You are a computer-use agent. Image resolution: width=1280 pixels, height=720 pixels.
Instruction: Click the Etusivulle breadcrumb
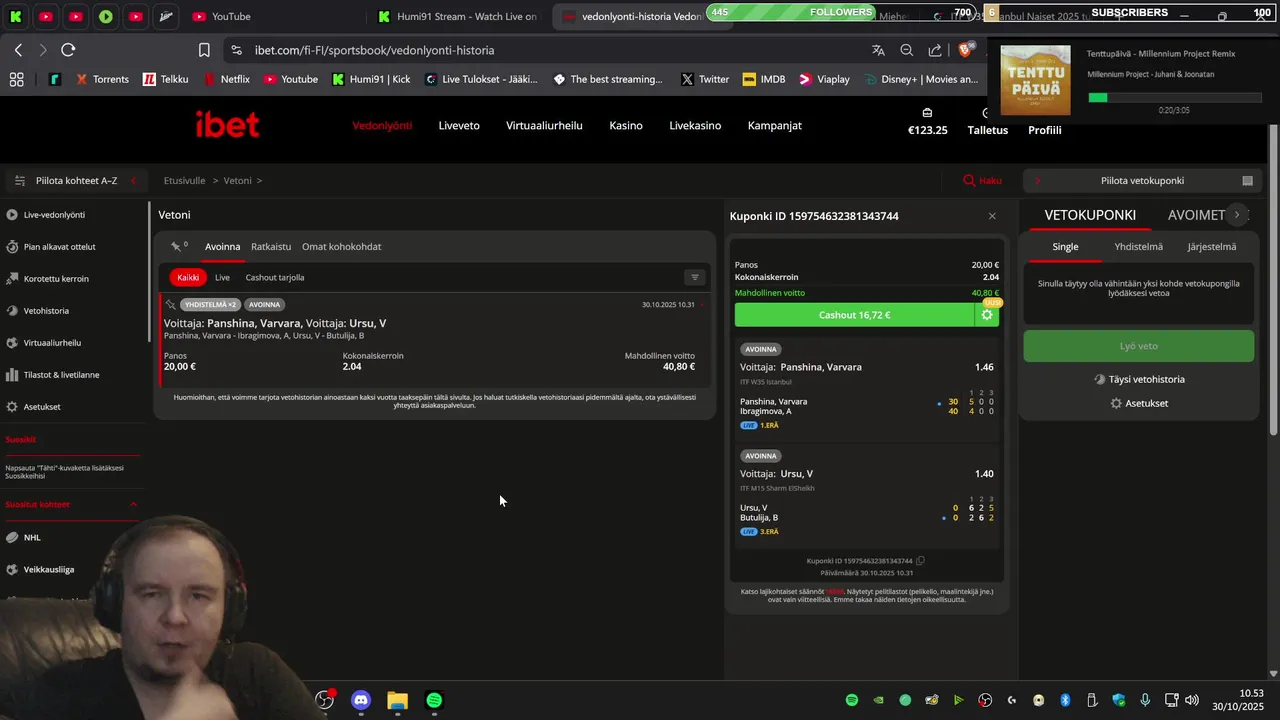pos(184,181)
